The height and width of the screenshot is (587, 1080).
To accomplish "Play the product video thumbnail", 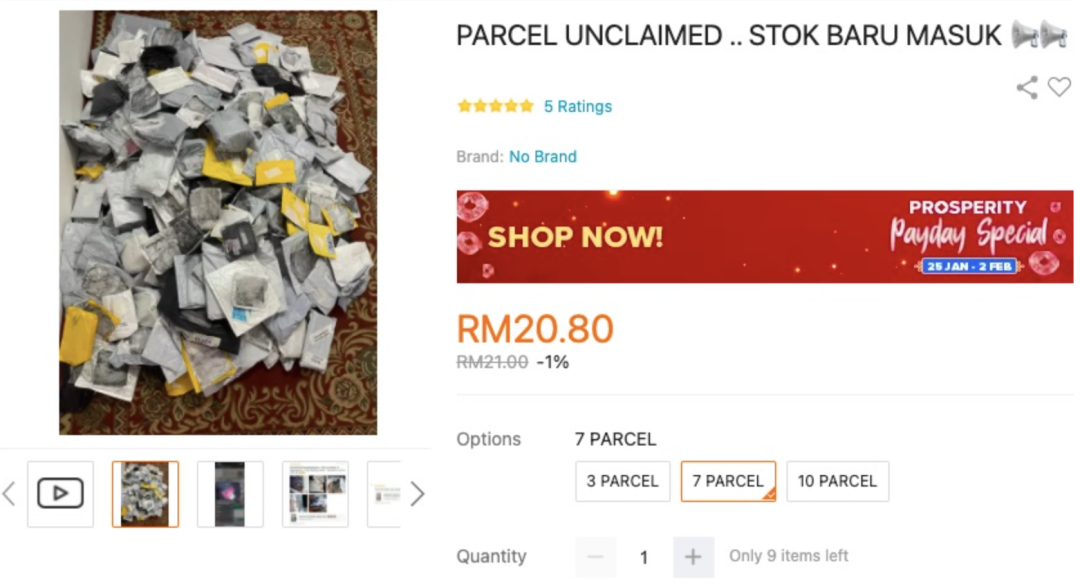I will [60, 493].
